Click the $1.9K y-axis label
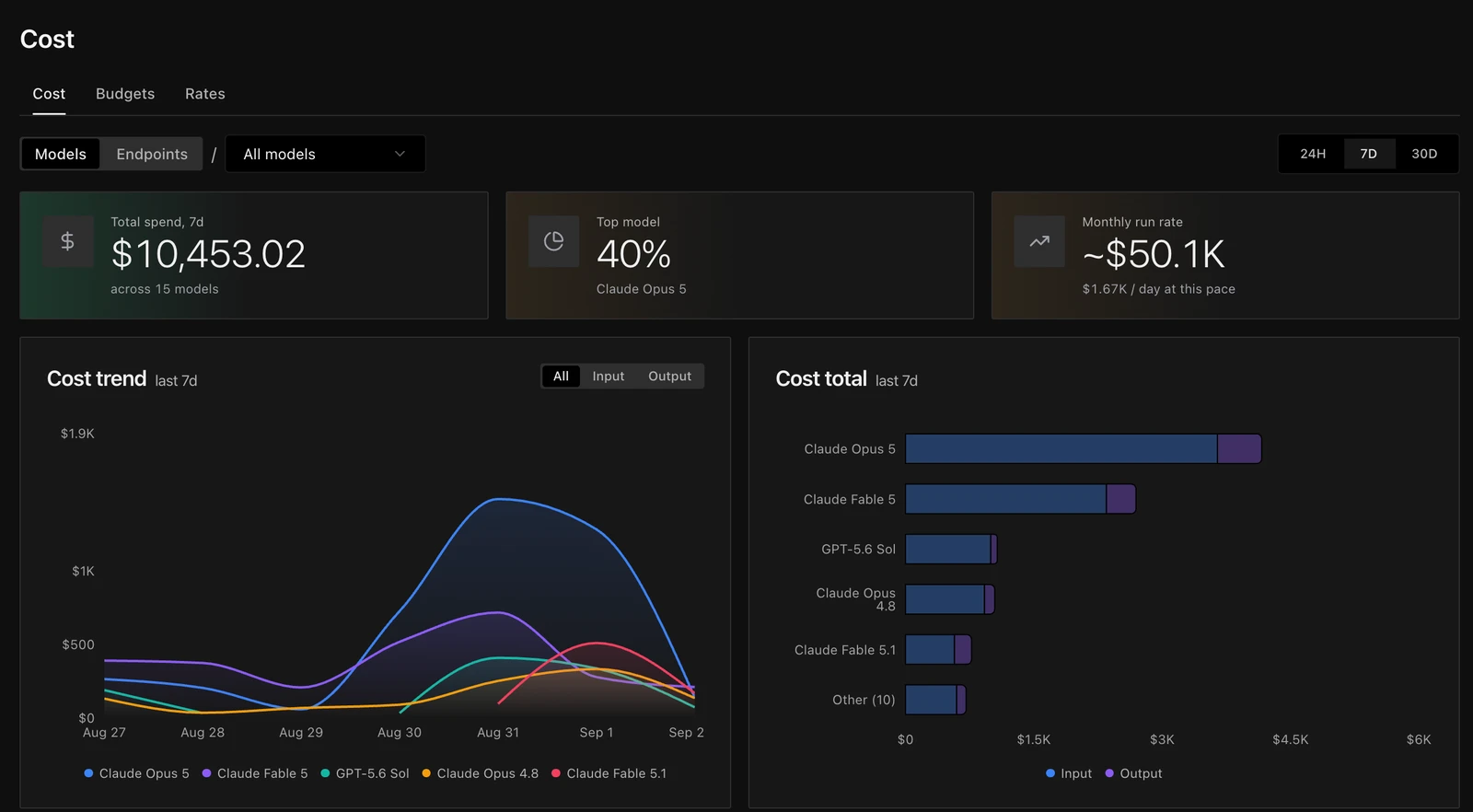Screen dimensions: 1473x812 point(77,434)
